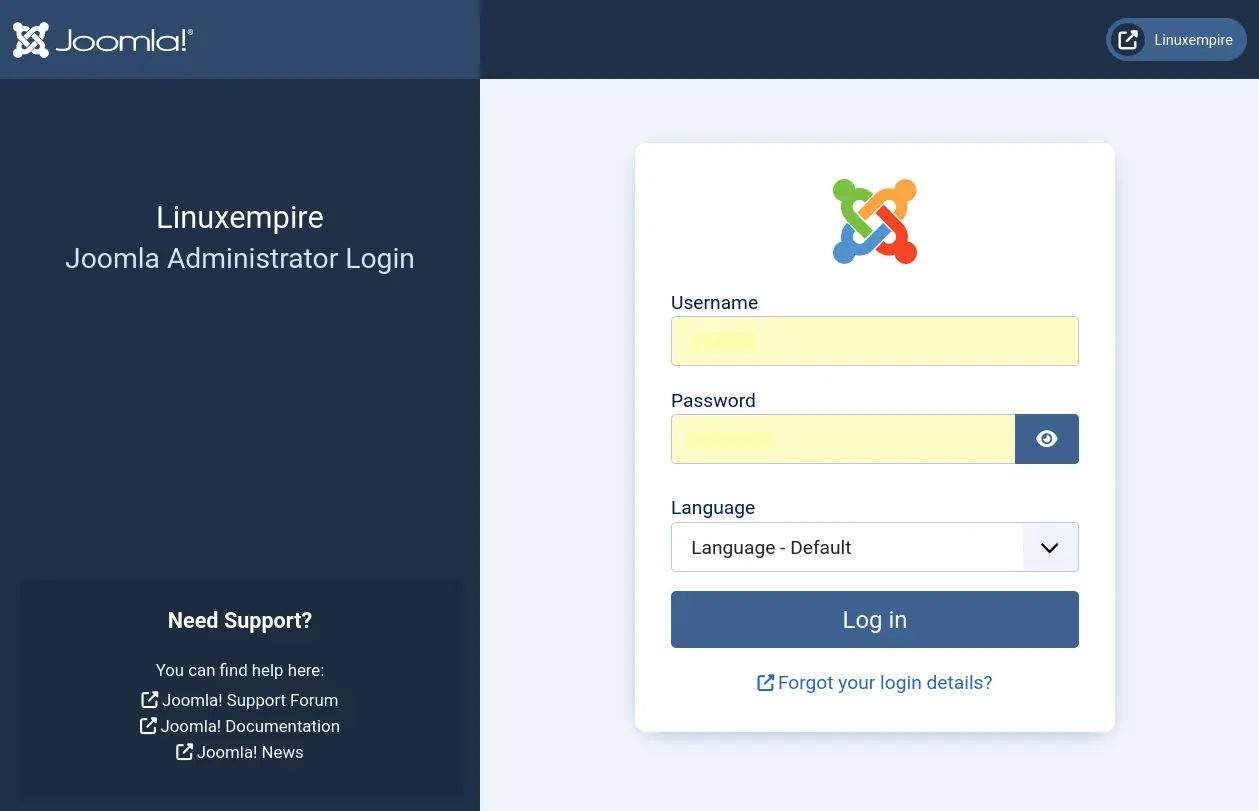1259x811 pixels.
Task: Click inside the Username input field
Action: (874, 340)
